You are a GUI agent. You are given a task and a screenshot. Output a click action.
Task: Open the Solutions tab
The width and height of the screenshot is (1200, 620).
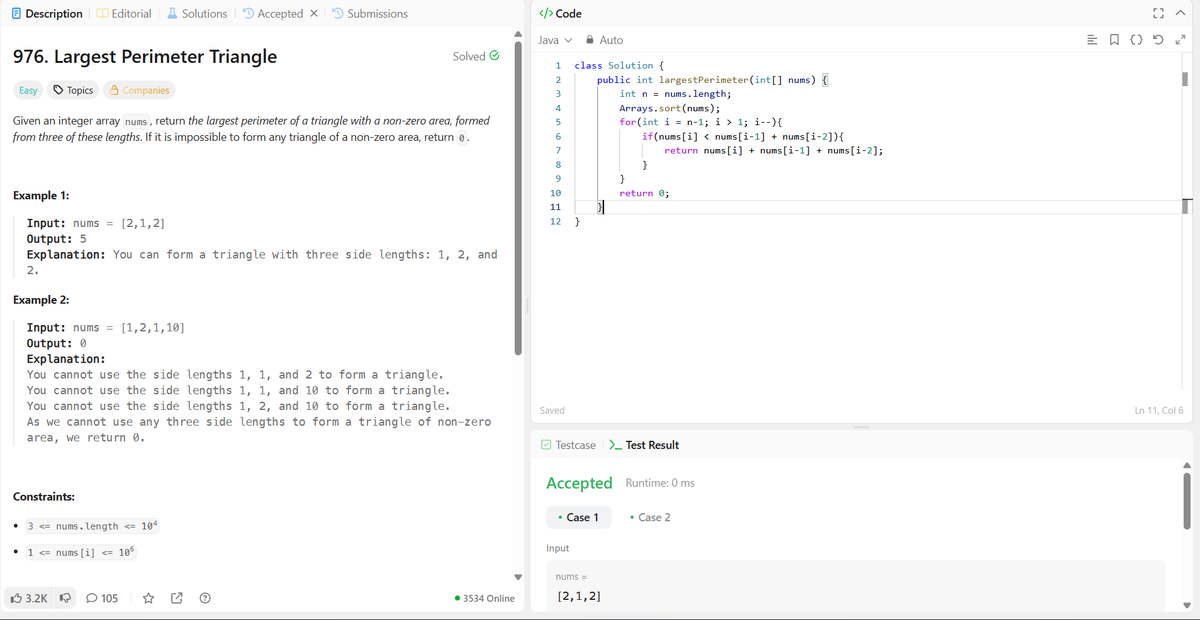tap(196, 13)
